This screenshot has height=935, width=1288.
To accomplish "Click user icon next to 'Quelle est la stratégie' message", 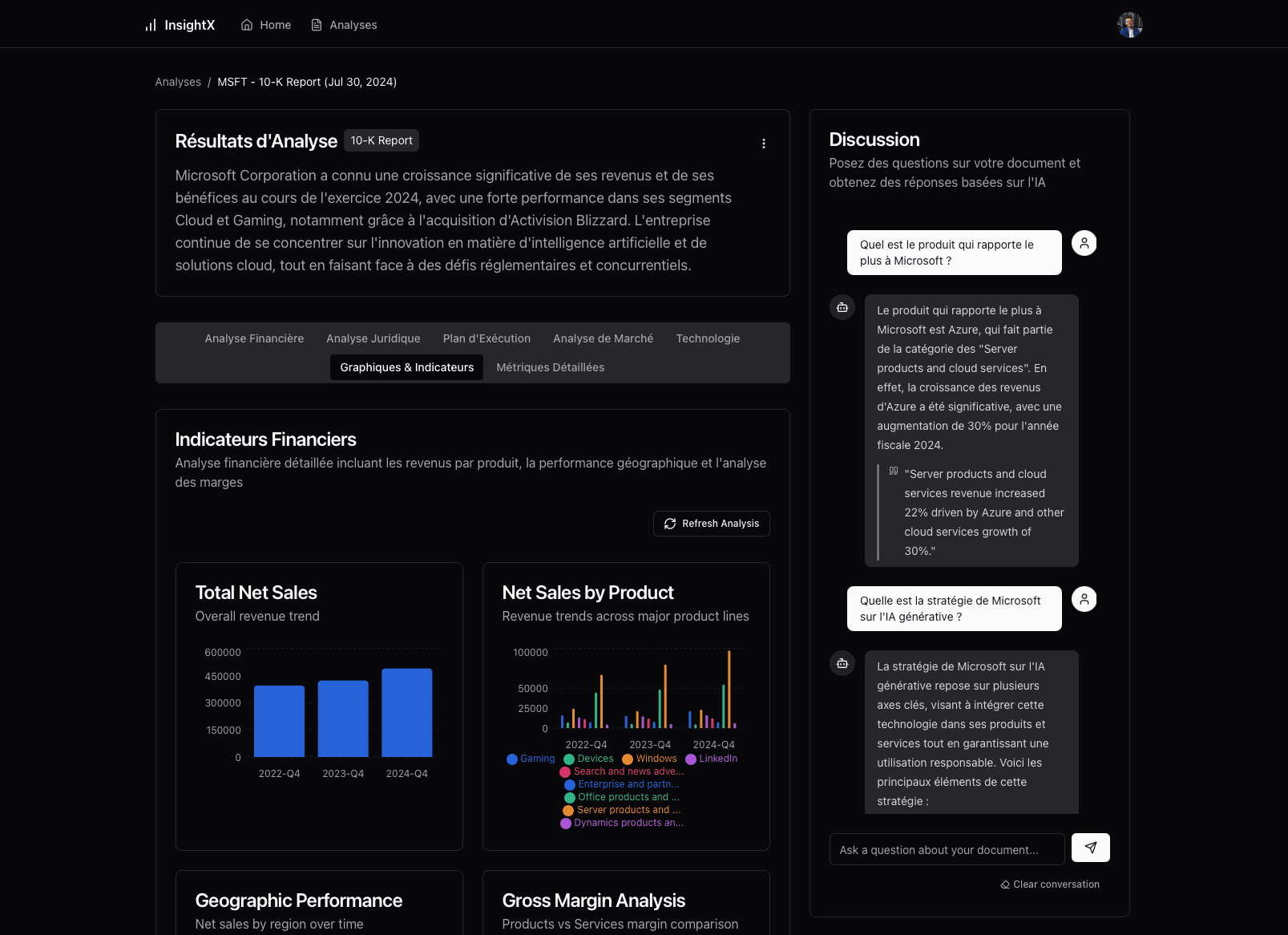I will coord(1084,599).
